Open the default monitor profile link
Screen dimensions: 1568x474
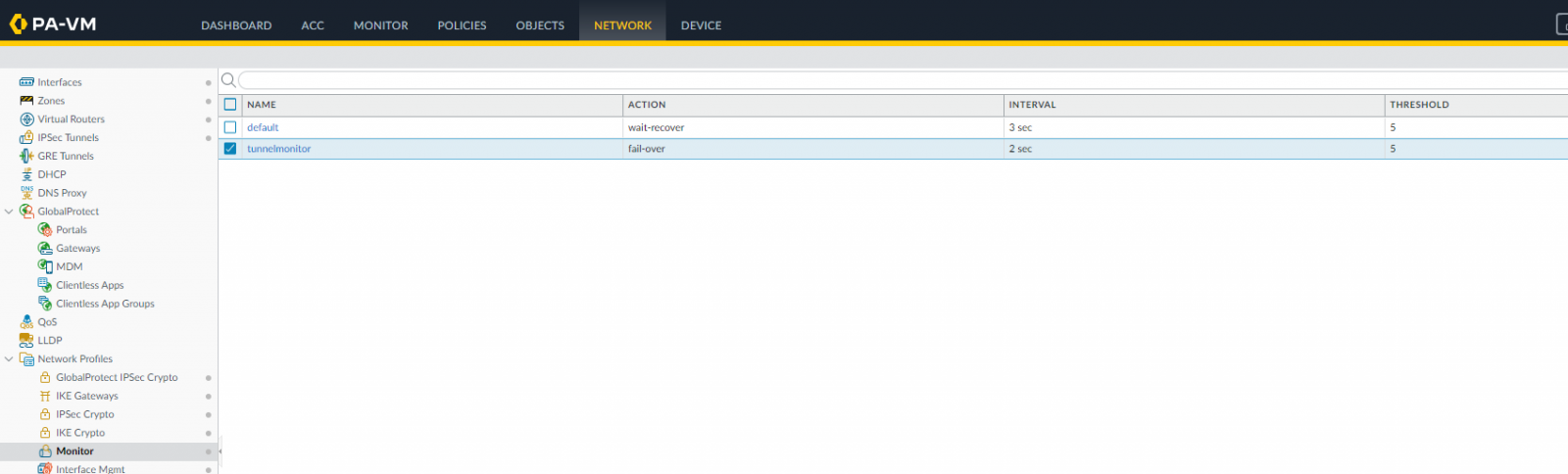click(x=263, y=127)
